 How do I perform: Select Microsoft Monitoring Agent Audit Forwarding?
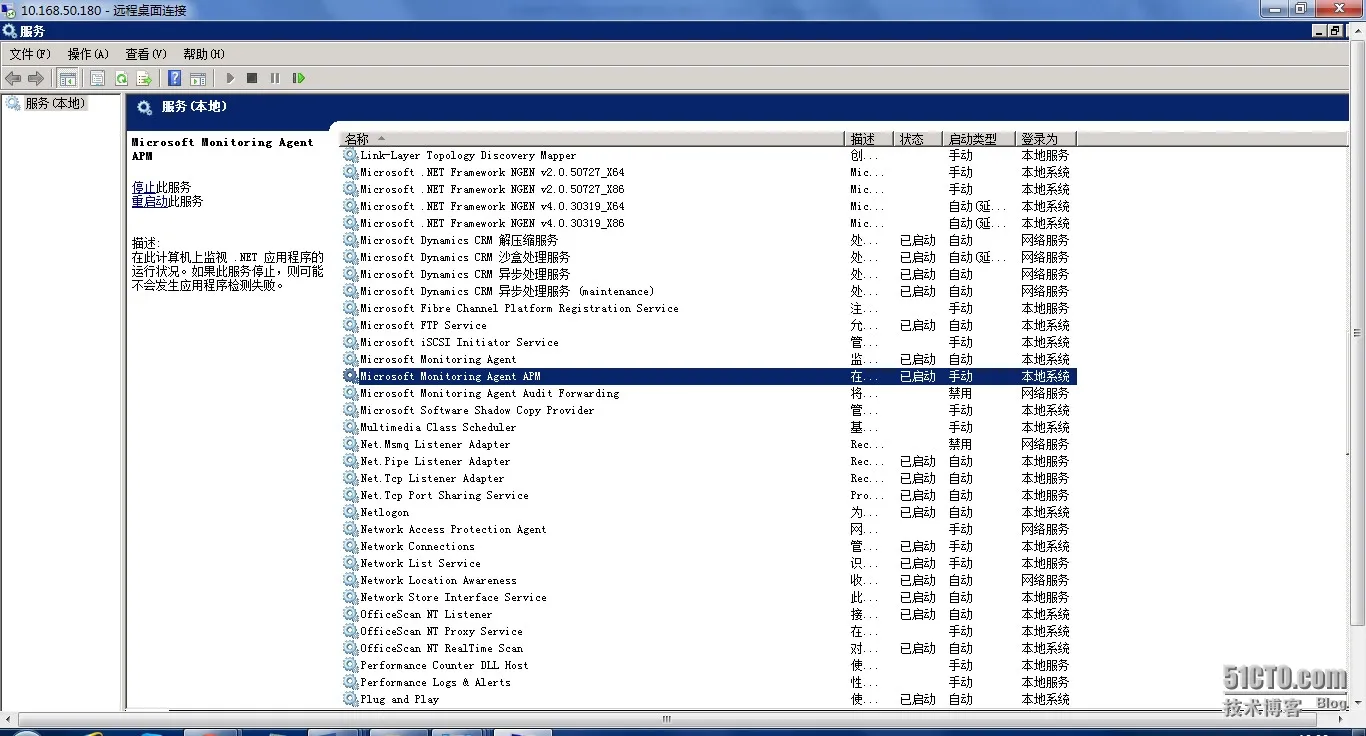pos(709,393)
